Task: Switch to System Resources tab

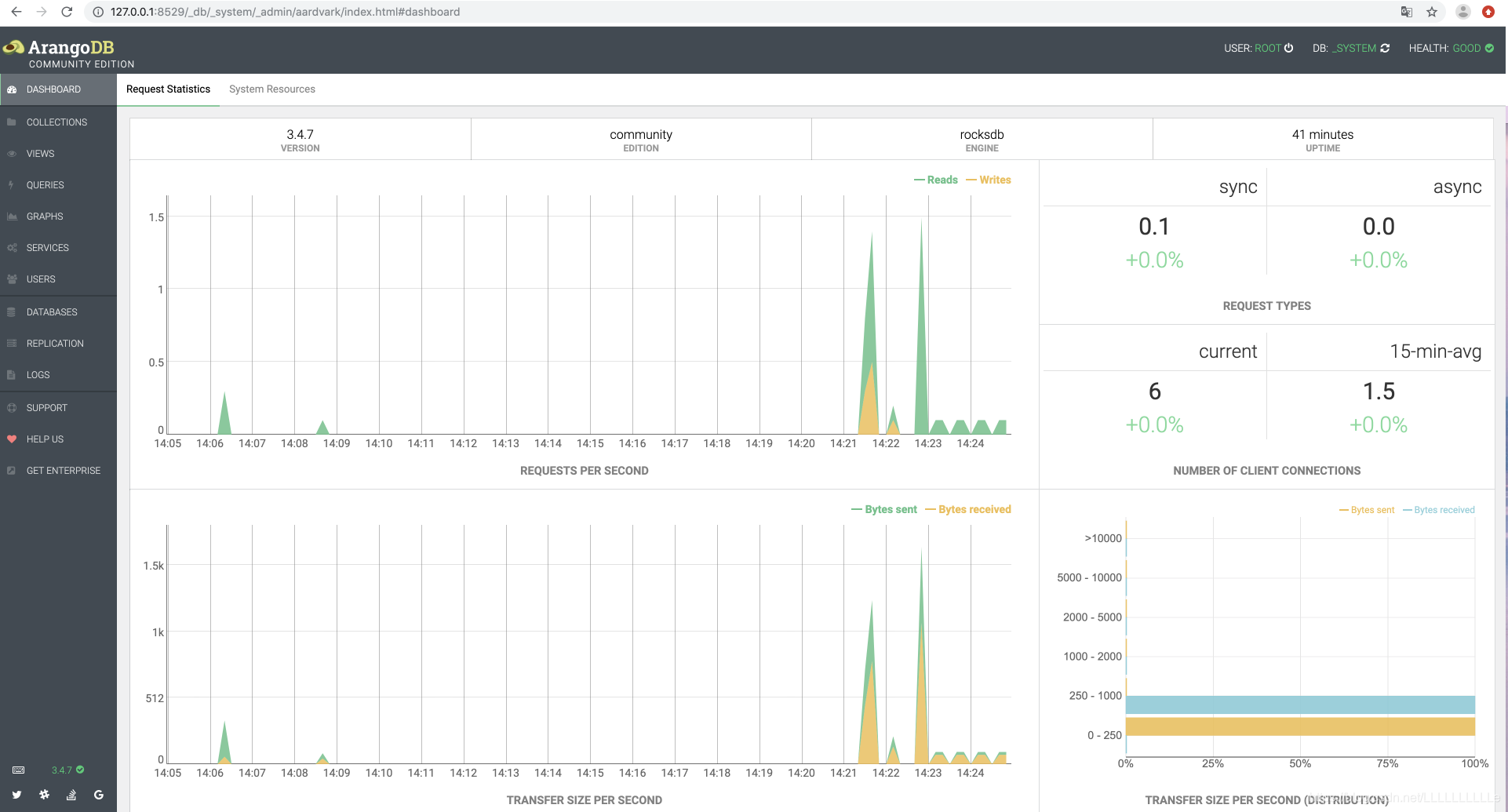Action: tap(272, 89)
